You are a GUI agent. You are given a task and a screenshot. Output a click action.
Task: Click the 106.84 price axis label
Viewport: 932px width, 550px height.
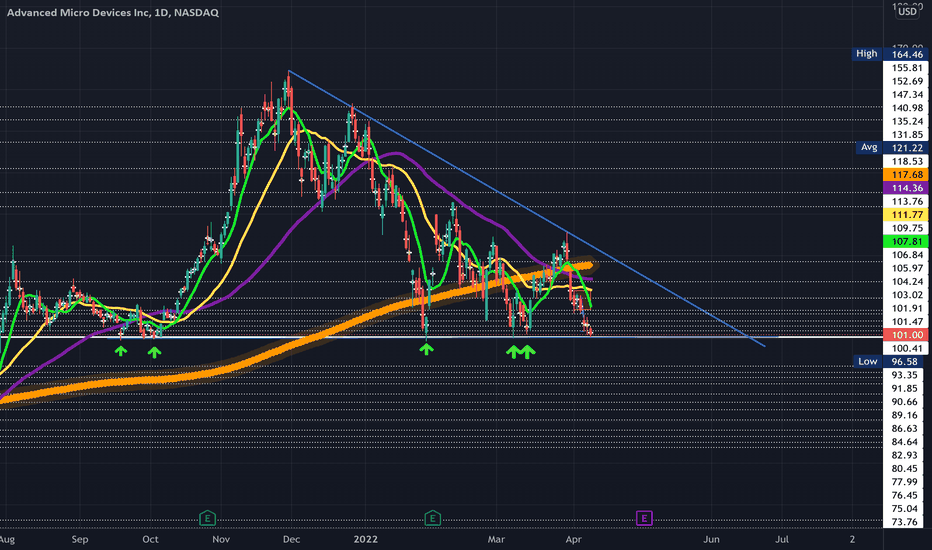tap(907, 255)
